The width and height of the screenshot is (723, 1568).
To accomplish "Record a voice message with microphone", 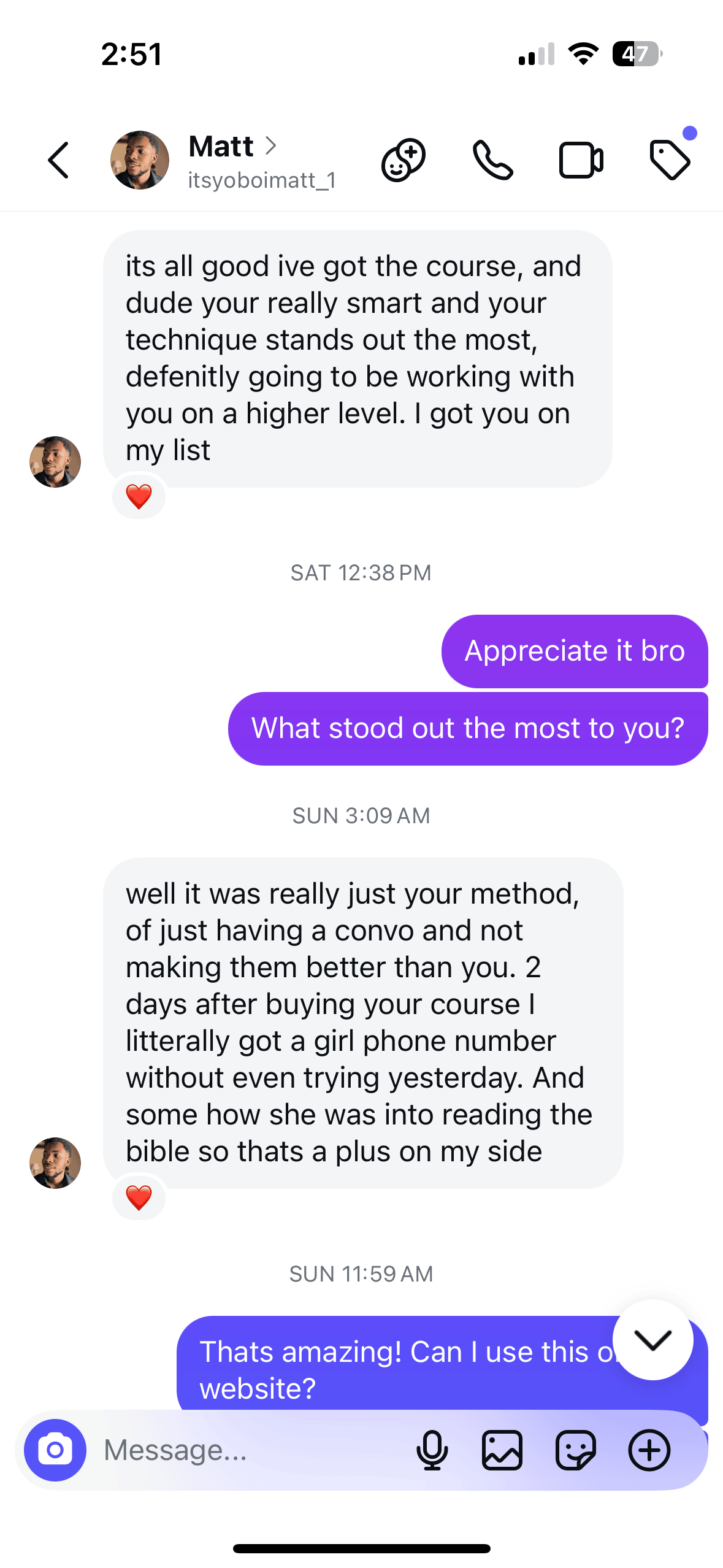I will 432,1450.
